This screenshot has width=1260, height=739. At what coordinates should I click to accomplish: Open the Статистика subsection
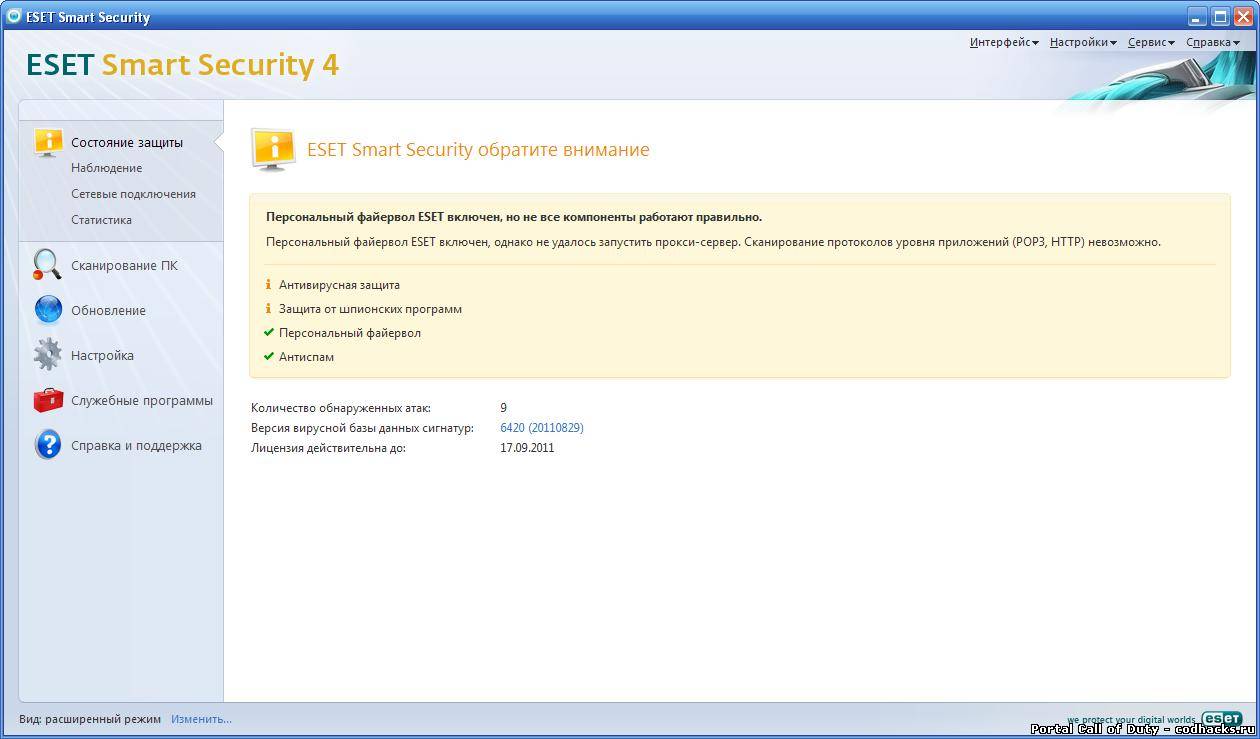(x=101, y=220)
